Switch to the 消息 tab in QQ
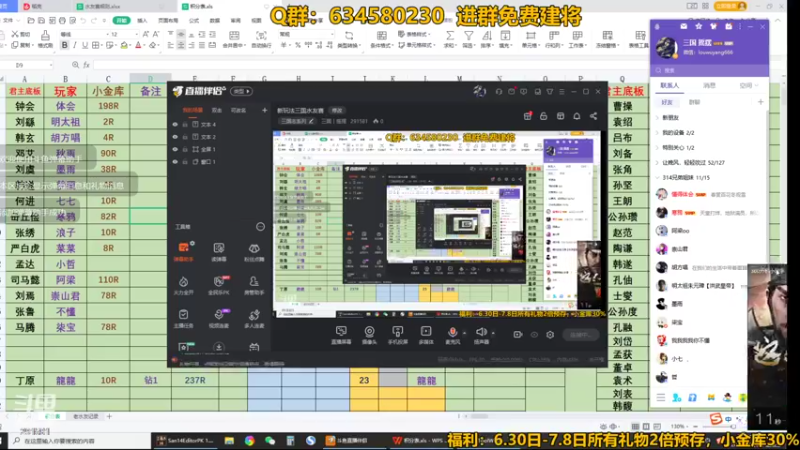Image resolution: width=800 pixels, height=450 pixels. (709, 86)
